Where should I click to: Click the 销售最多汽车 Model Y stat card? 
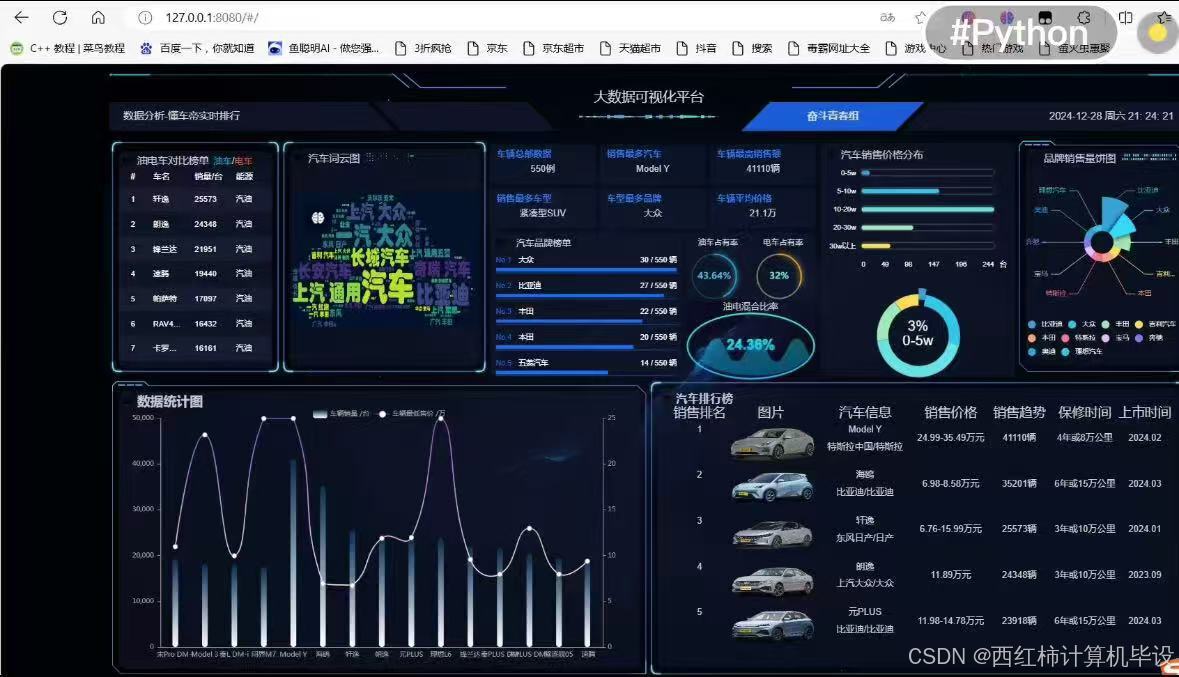pos(653,161)
